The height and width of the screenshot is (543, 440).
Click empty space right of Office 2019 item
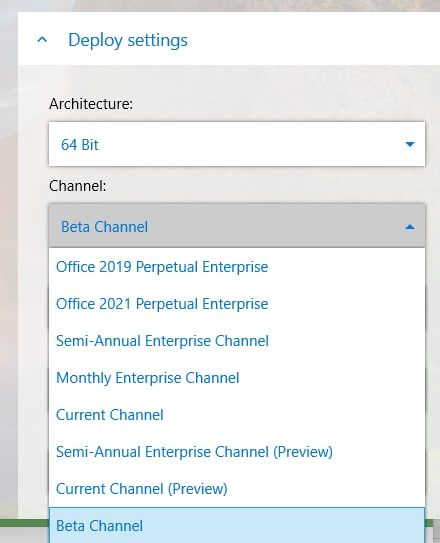point(346,267)
